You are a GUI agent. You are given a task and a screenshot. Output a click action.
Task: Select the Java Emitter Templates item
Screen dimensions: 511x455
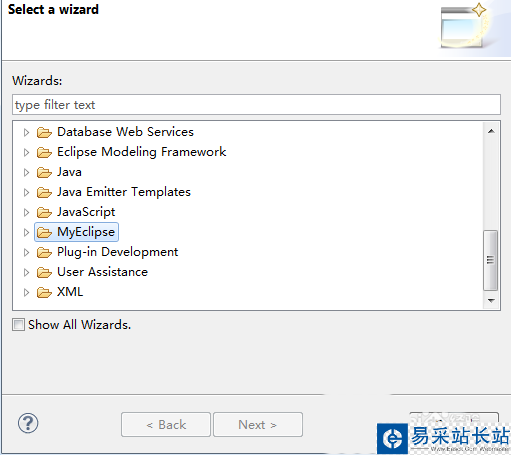[124, 192]
